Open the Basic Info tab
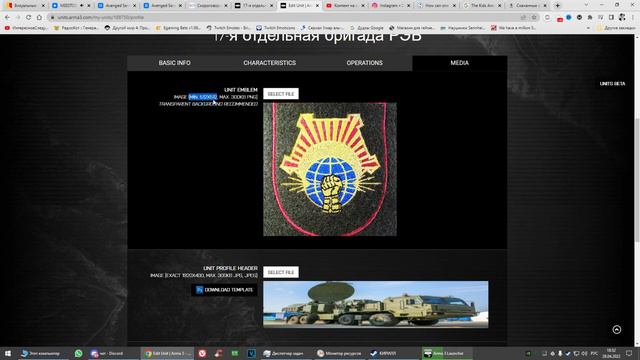The height and width of the screenshot is (360, 640). pyautogui.click(x=175, y=63)
